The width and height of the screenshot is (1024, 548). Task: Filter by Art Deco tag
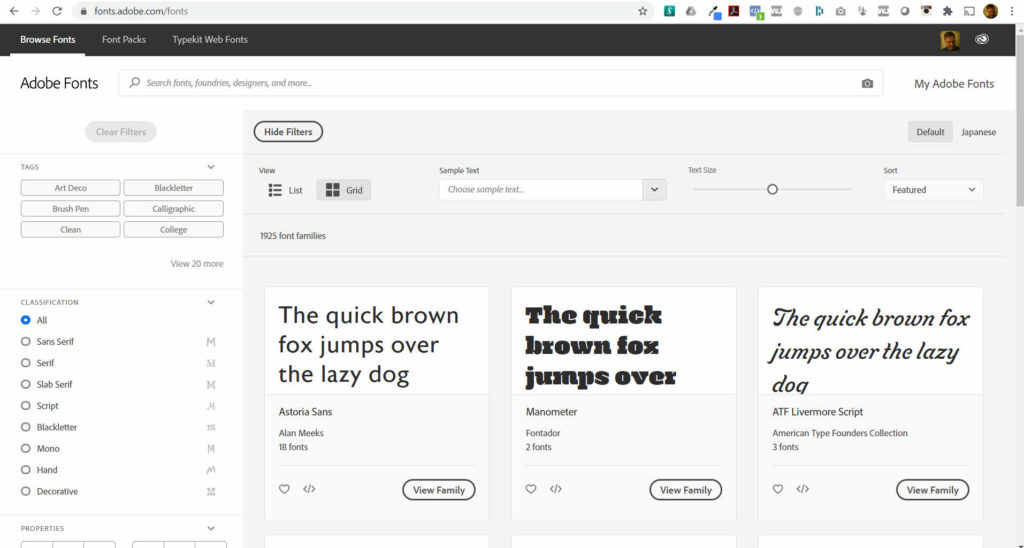71,188
